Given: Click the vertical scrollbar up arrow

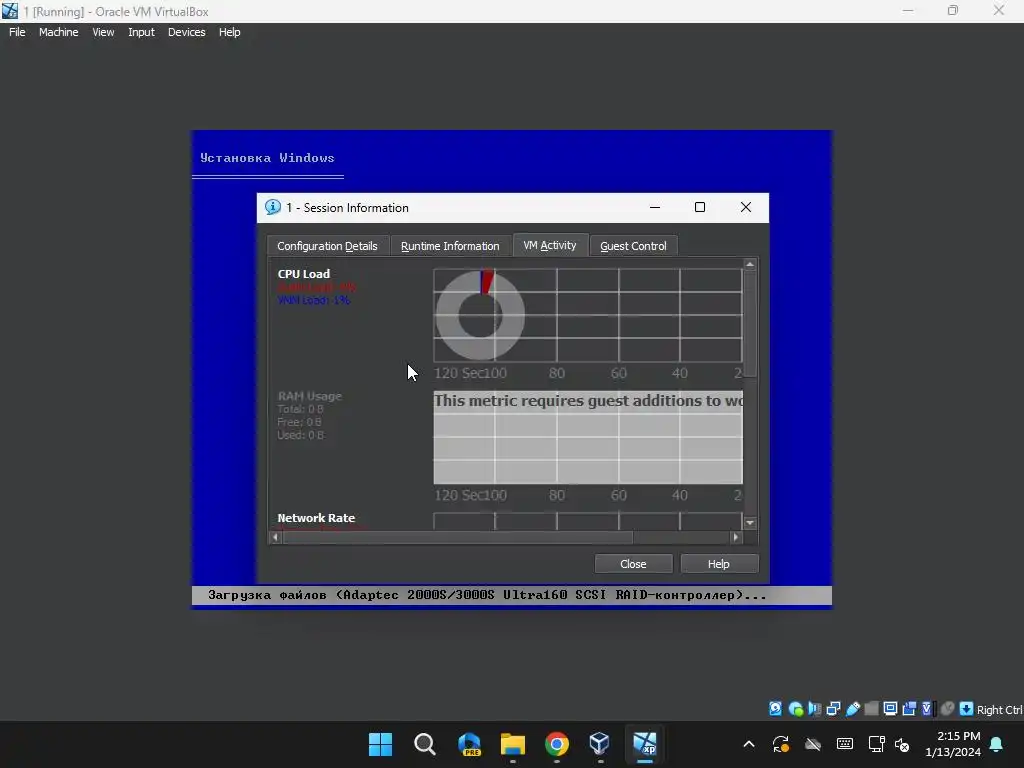Looking at the screenshot, I should 750,264.
